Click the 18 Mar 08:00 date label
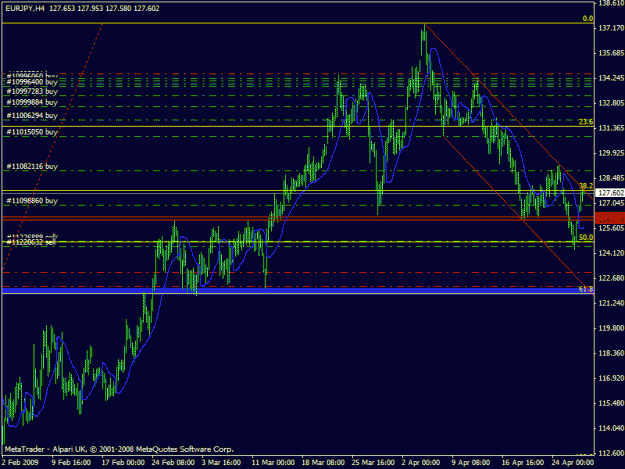 [x=323, y=463]
